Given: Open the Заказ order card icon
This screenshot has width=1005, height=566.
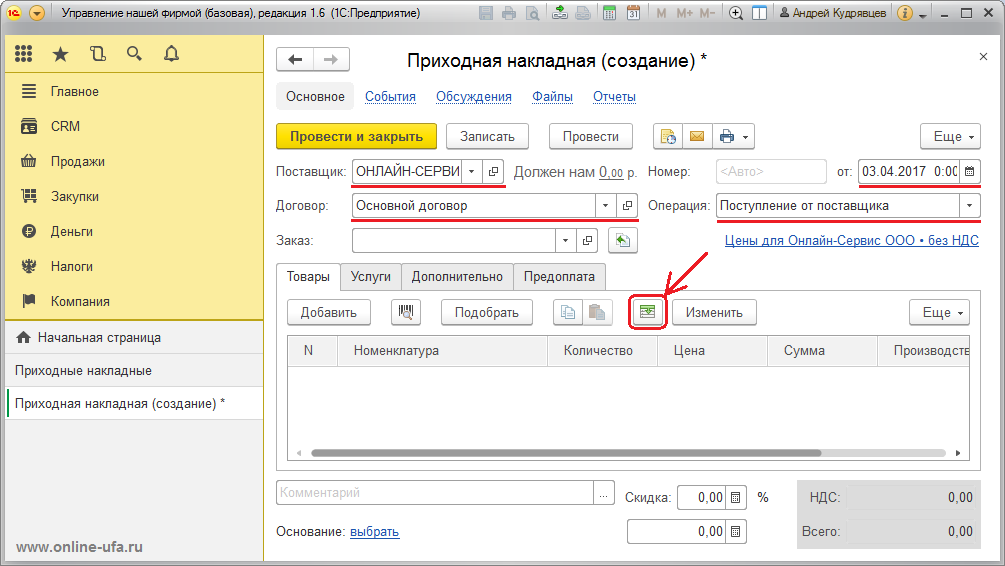Looking at the screenshot, I should pos(587,240).
